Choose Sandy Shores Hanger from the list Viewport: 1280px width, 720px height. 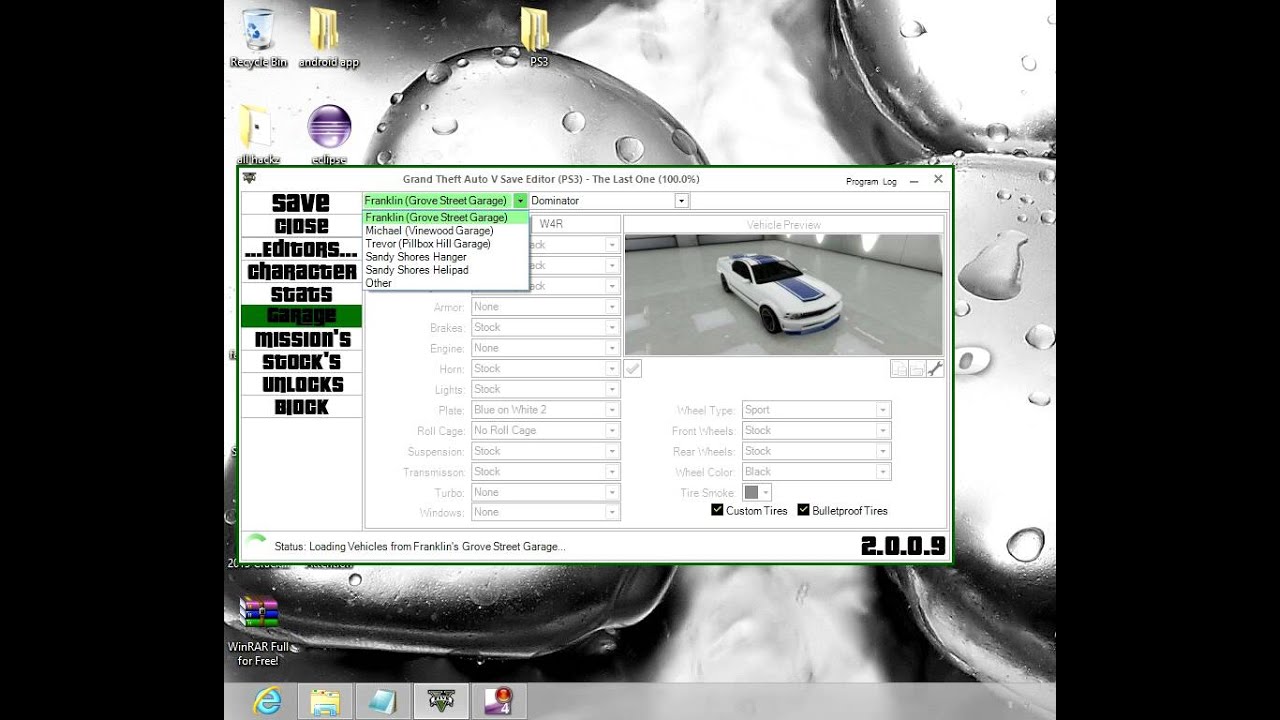pos(445,257)
